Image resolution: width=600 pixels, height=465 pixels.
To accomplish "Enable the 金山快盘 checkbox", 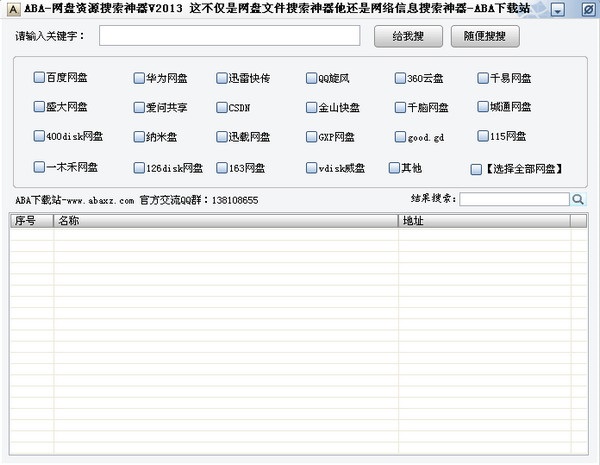I will tap(311, 108).
